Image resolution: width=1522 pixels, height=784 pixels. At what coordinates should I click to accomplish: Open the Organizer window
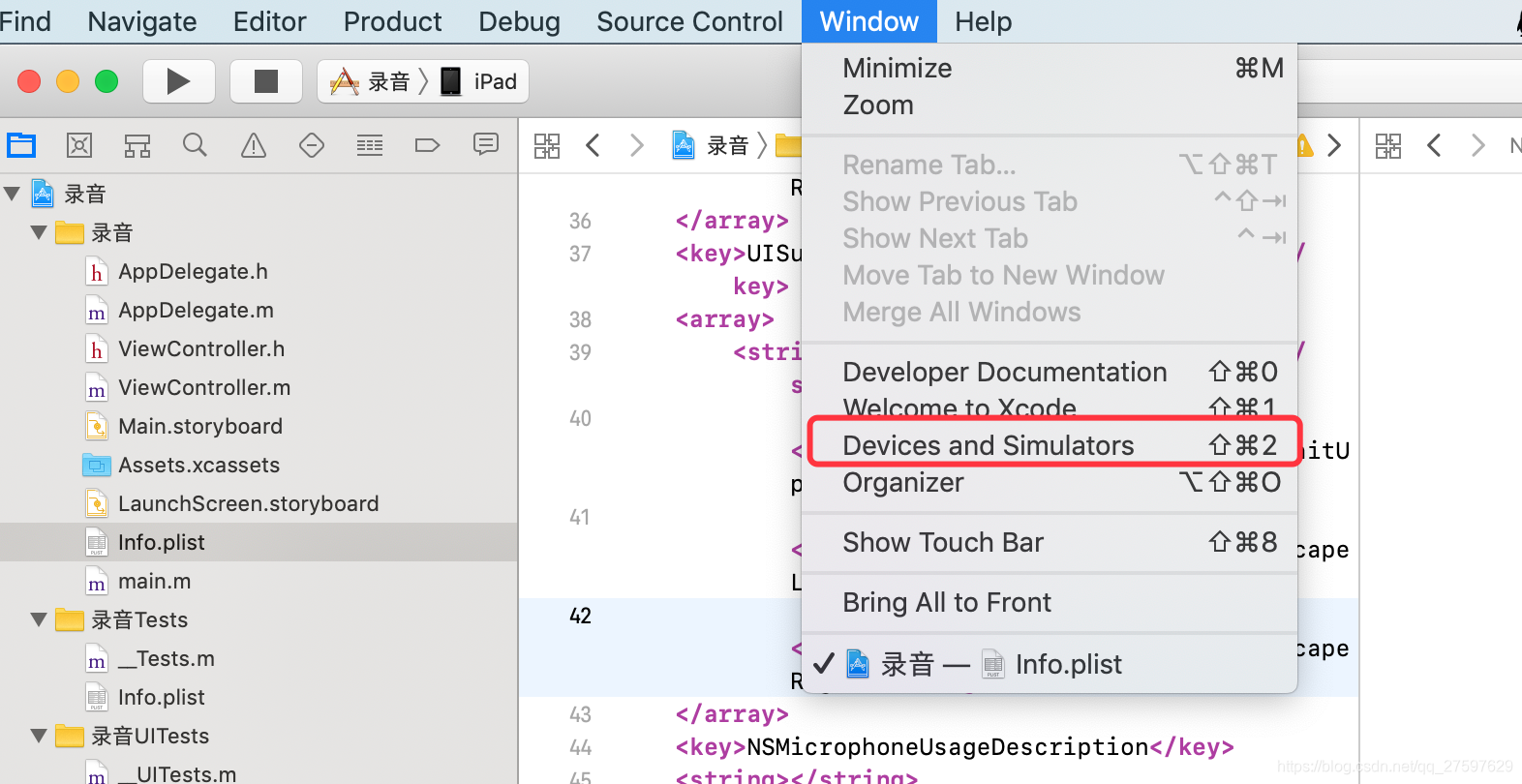[x=1050, y=482]
